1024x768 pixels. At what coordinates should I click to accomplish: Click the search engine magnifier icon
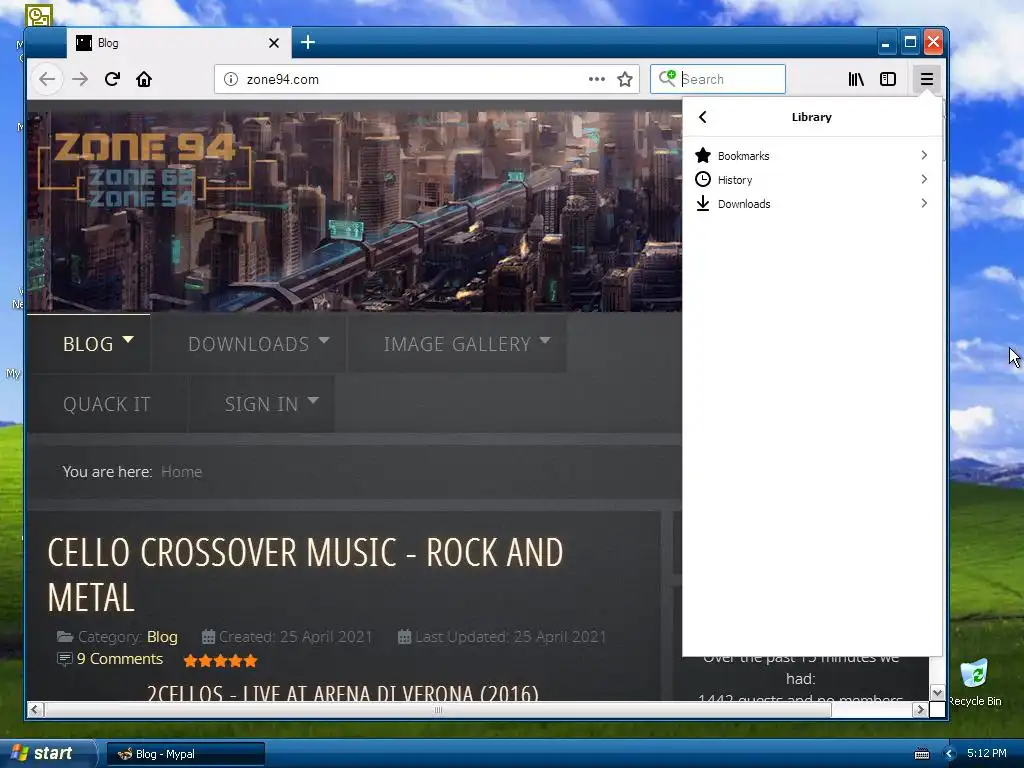[667, 78]
